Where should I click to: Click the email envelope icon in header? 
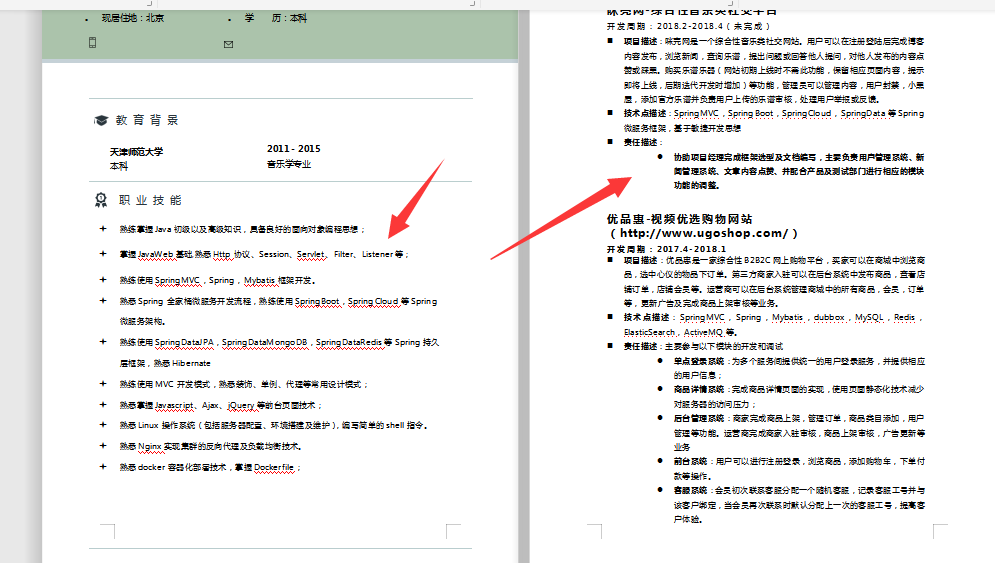228,44
